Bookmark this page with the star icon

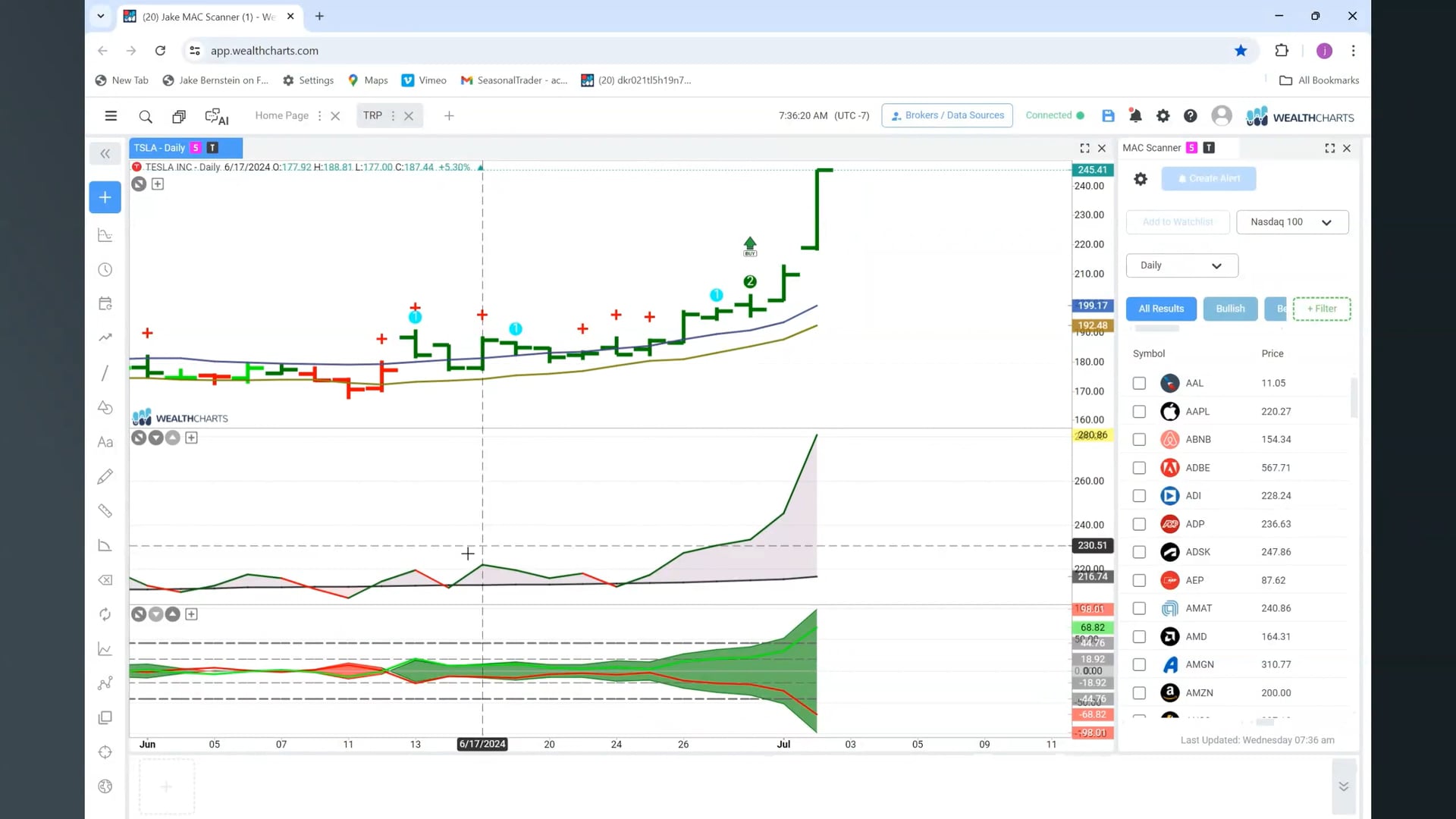coord(1241,51)
